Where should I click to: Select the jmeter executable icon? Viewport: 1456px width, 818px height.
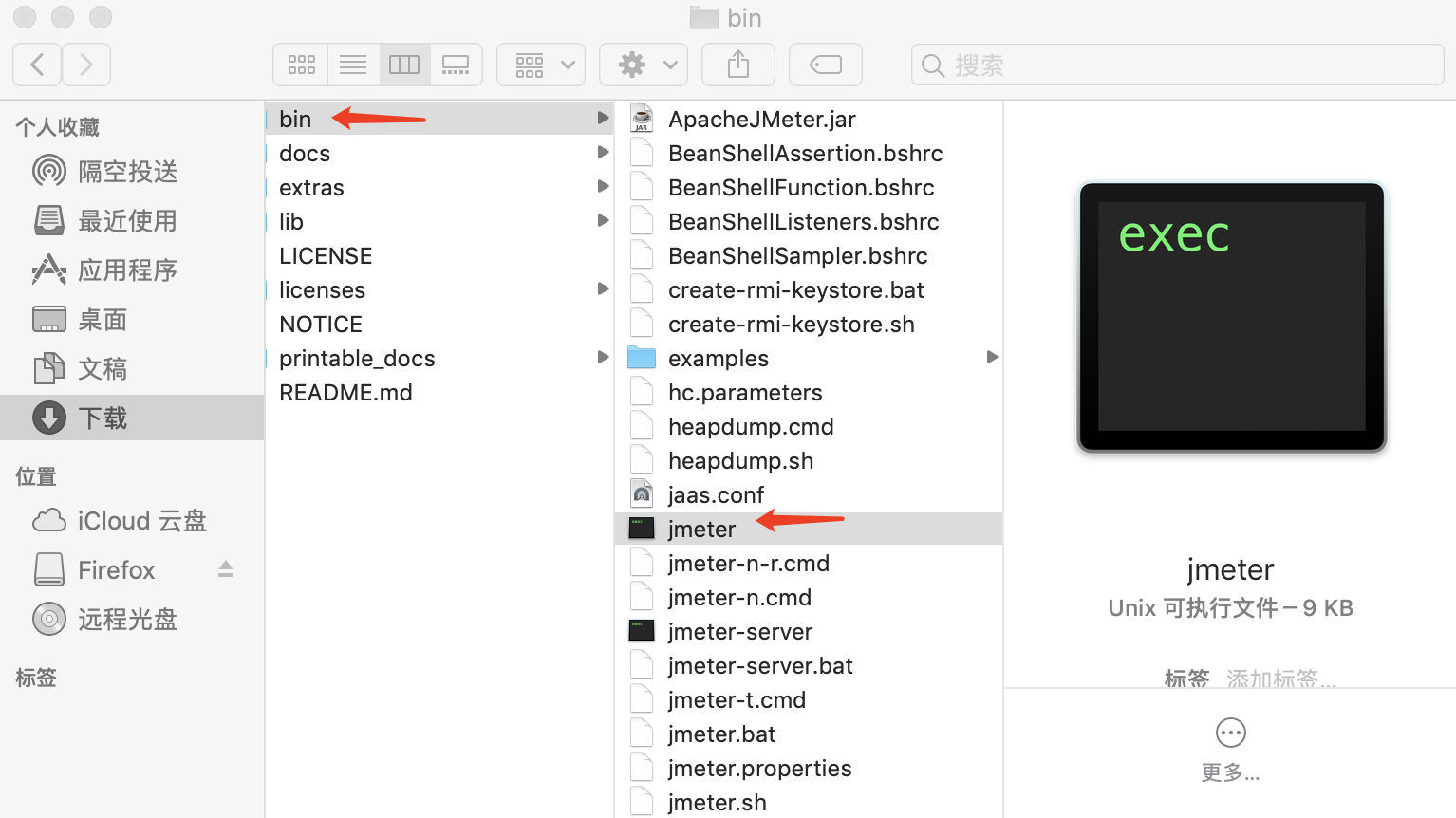[x=643, y=529]
